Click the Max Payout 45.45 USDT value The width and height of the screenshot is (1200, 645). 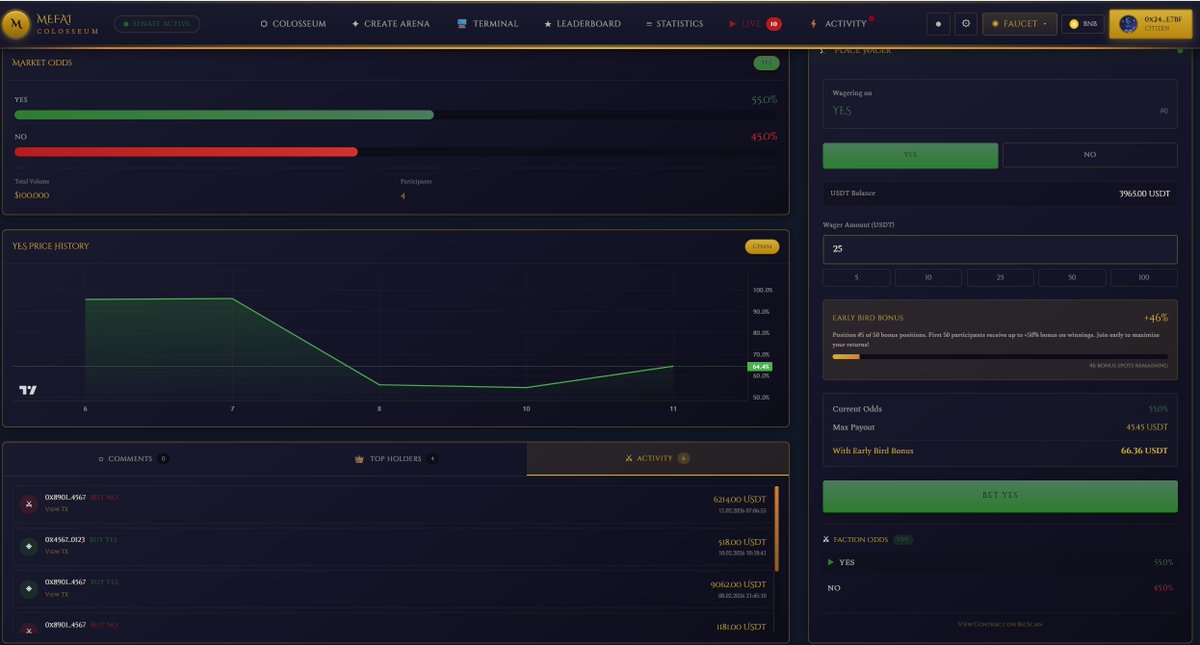pos(1147,427)
